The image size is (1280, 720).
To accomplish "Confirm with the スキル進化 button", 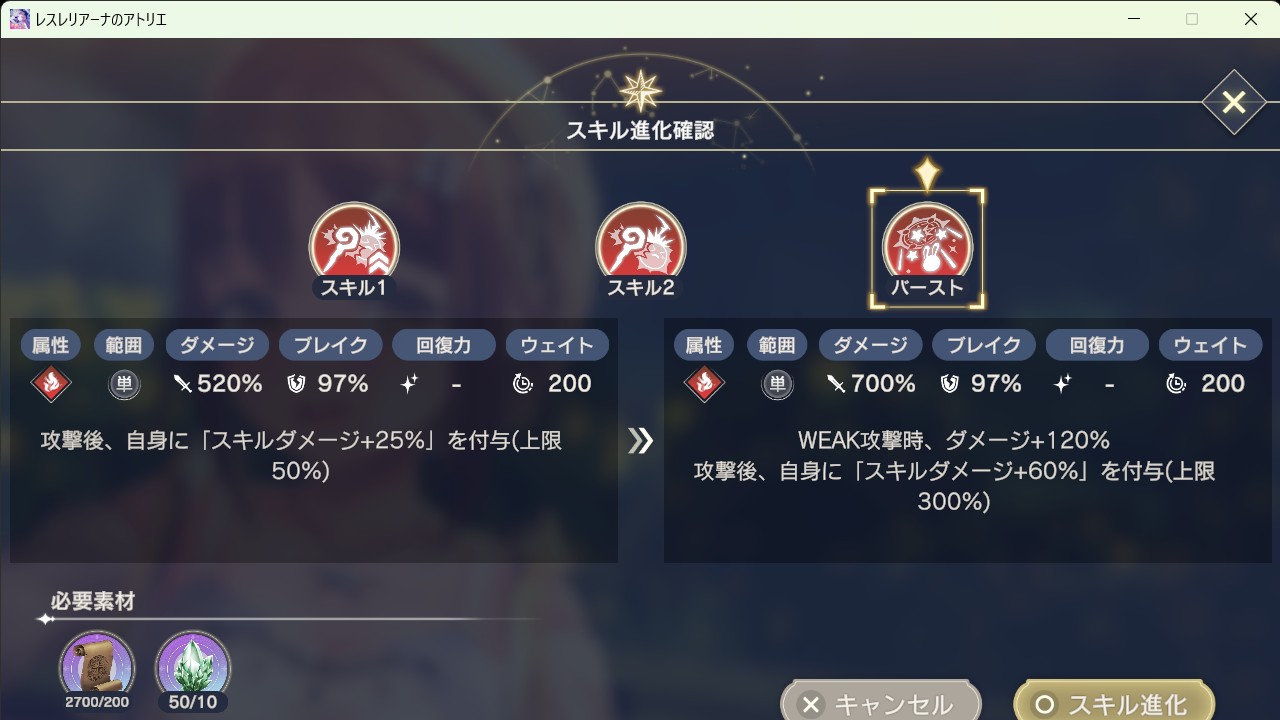I will pos(1114,702).
